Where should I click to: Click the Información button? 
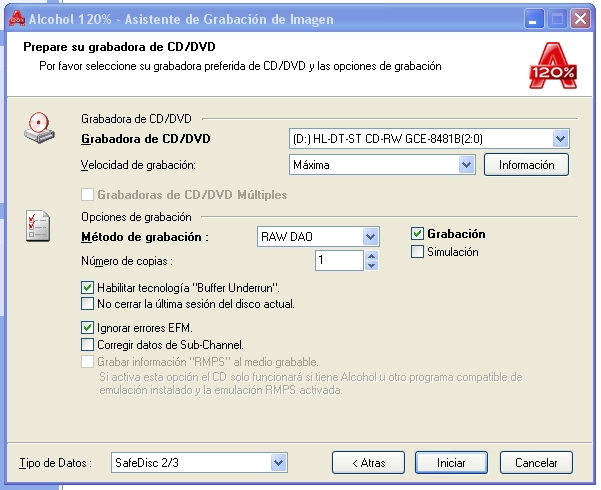pyautogui.click(x=526, y=165)
